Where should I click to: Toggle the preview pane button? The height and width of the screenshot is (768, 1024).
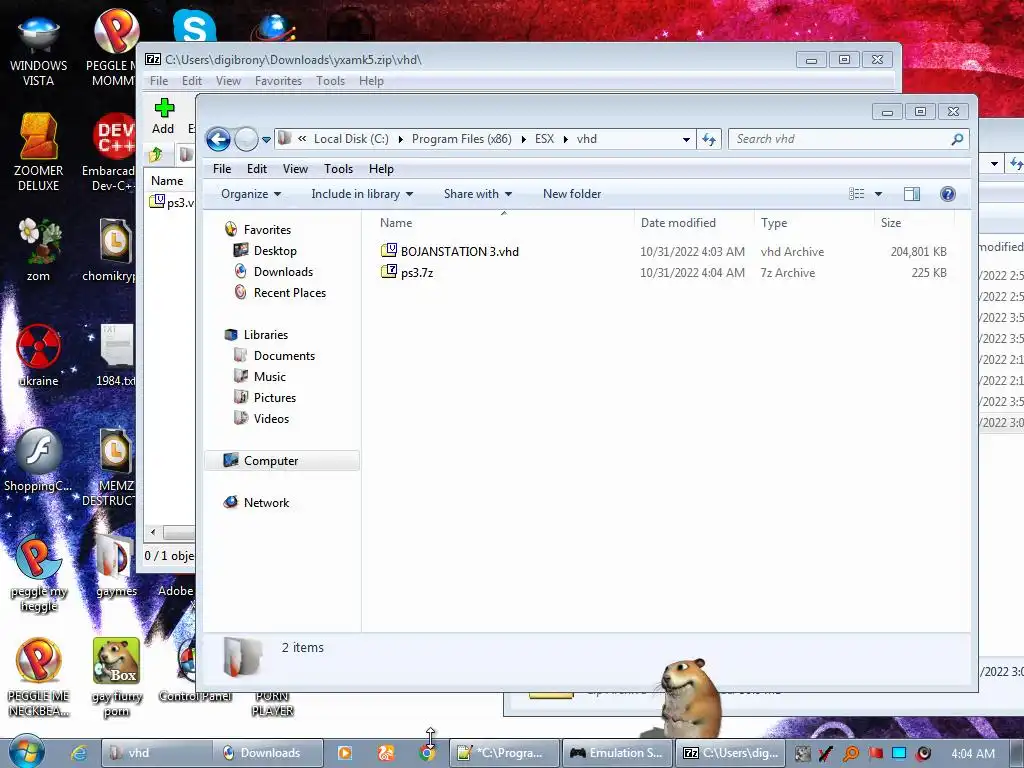(x=912, y=194)
